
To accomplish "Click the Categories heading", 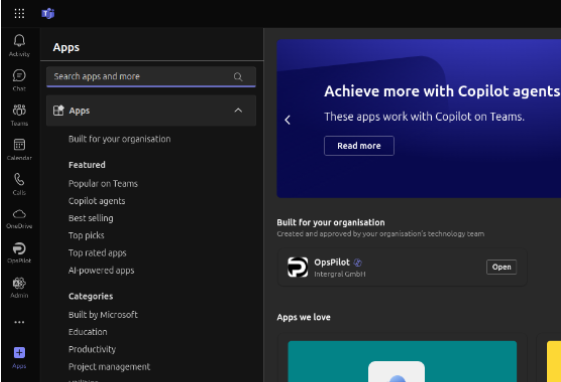I will point(91,297).
